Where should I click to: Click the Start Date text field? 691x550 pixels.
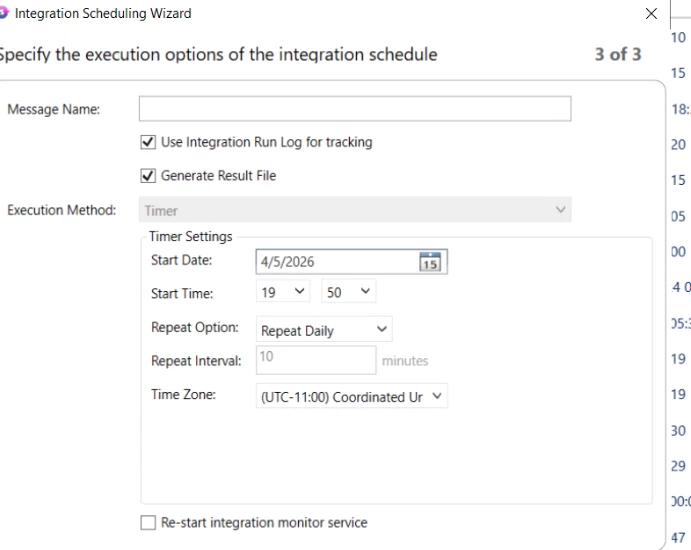point(336,262)
